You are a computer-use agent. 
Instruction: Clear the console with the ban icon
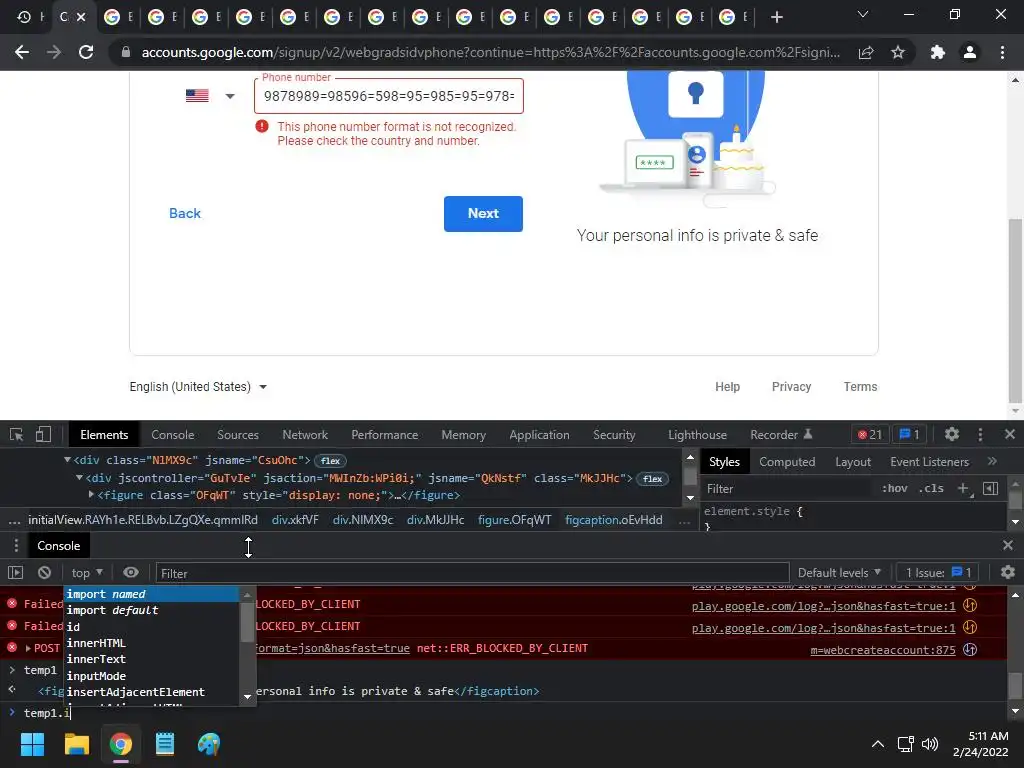point(44,573)
